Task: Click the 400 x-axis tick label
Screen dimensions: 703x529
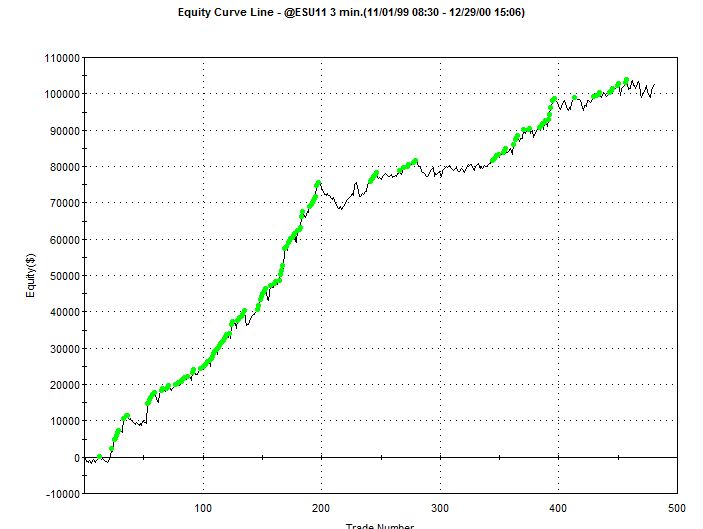Action: (557, 508)
